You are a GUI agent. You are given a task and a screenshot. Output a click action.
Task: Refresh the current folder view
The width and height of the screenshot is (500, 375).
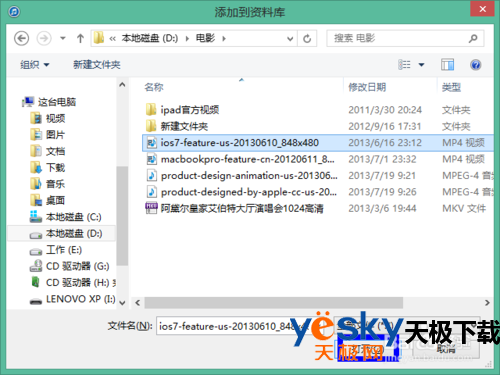coord(307,39)
